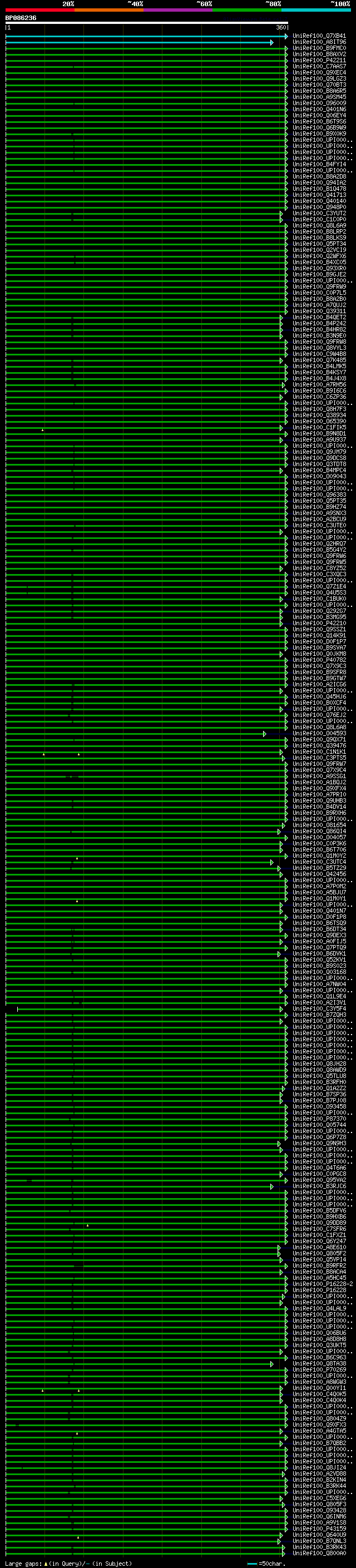
Task: Select hit label UniRef100_O81654
Action: tap(319, 825)
